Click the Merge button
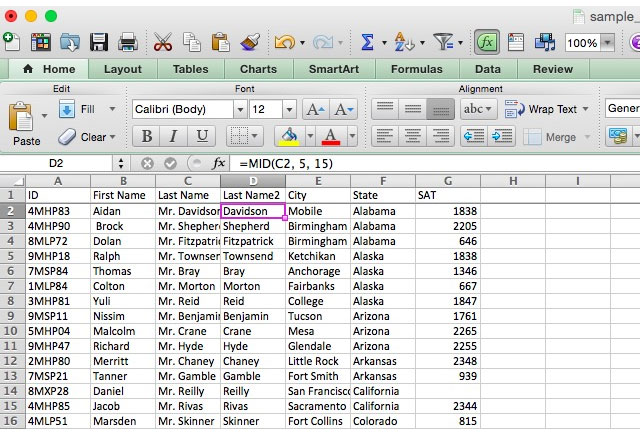This screenshot has height=435, width=640. pyautogui.click(x=550, y=137)
